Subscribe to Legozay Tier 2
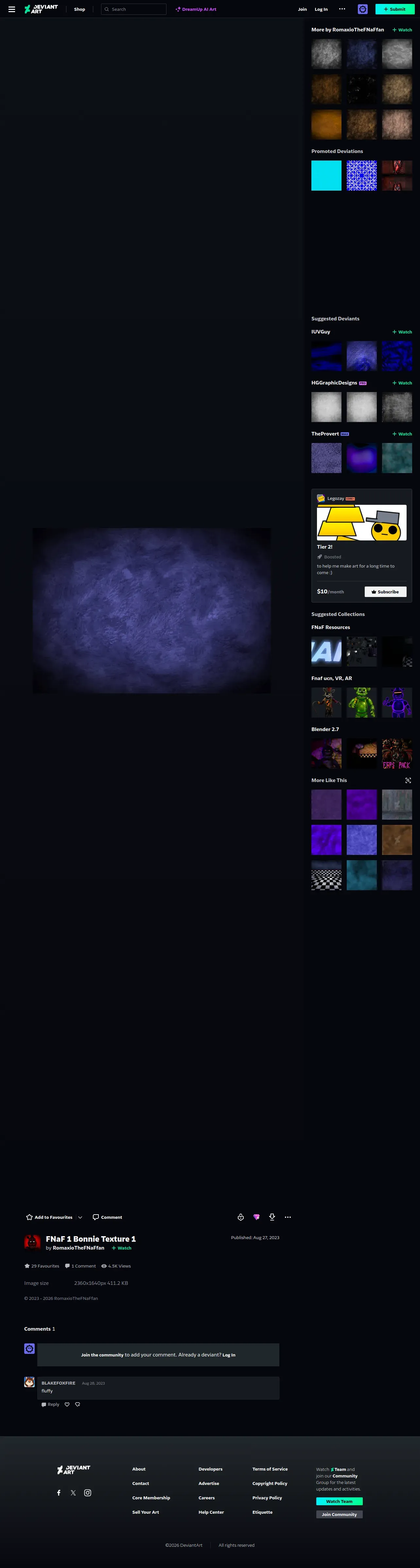 [385, 592]
